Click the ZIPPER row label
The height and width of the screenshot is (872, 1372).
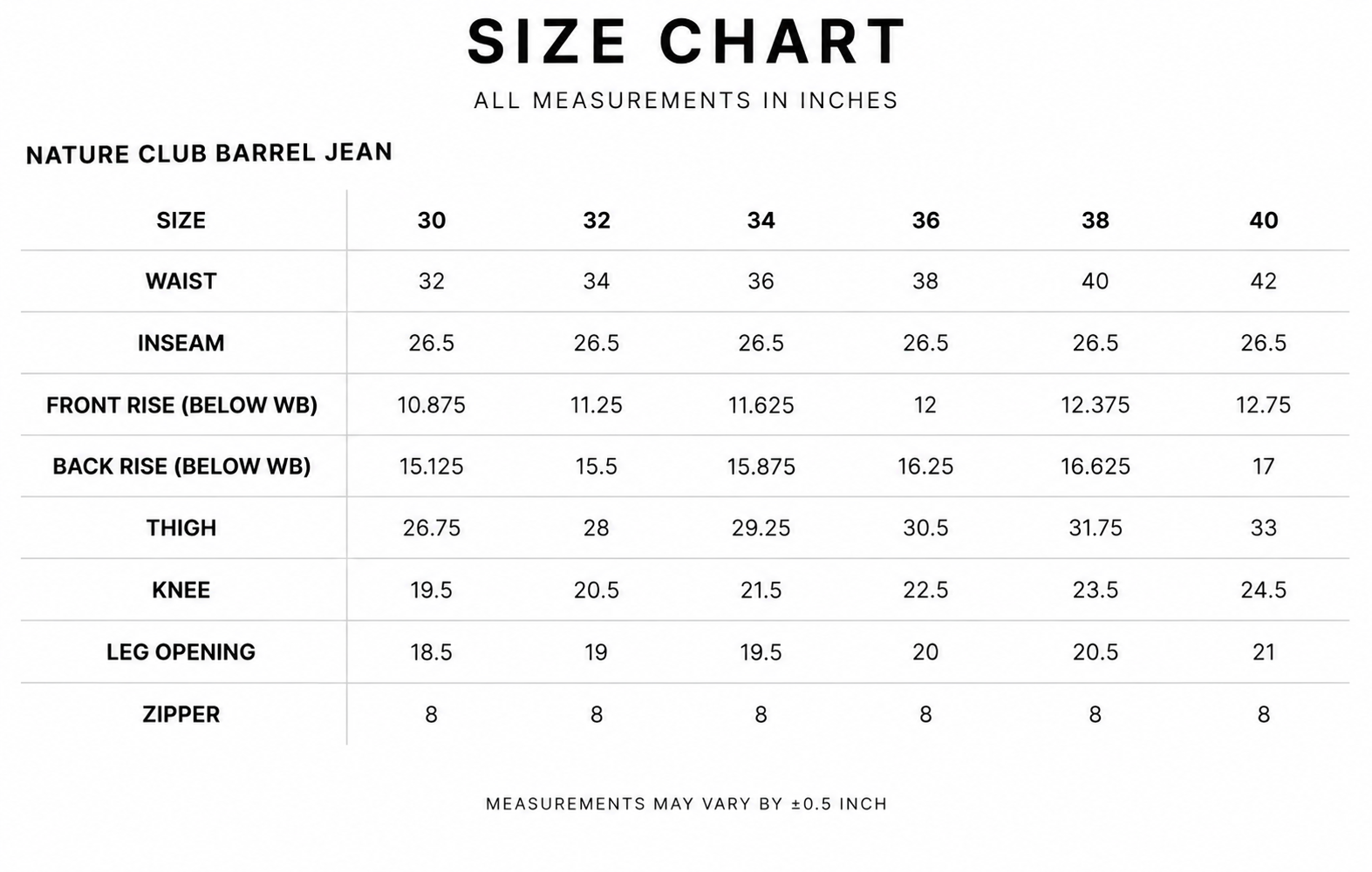pos(181,714)
